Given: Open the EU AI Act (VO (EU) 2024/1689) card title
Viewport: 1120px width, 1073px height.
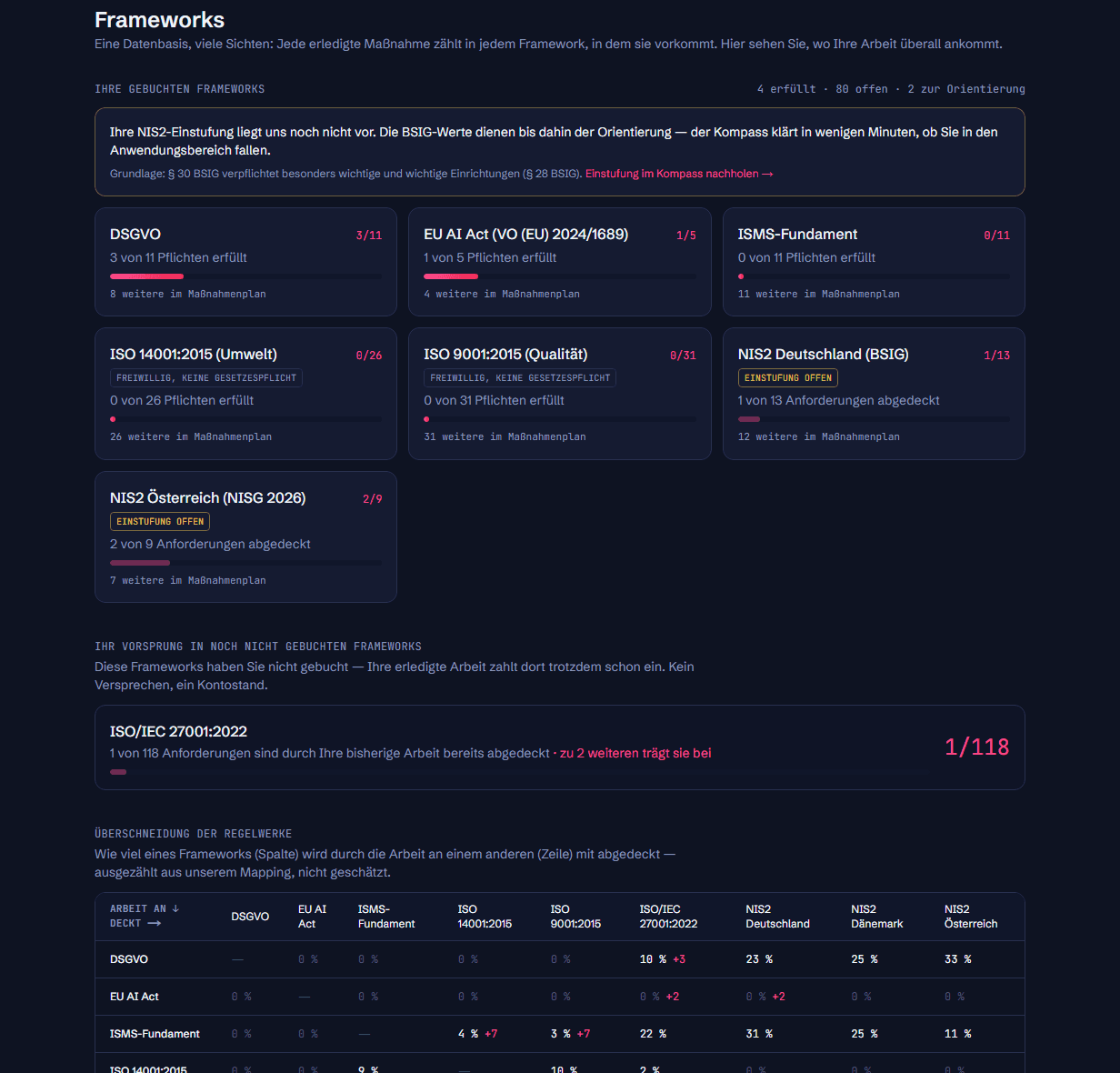Looking at the screenshot, I should tap(525, 235).
